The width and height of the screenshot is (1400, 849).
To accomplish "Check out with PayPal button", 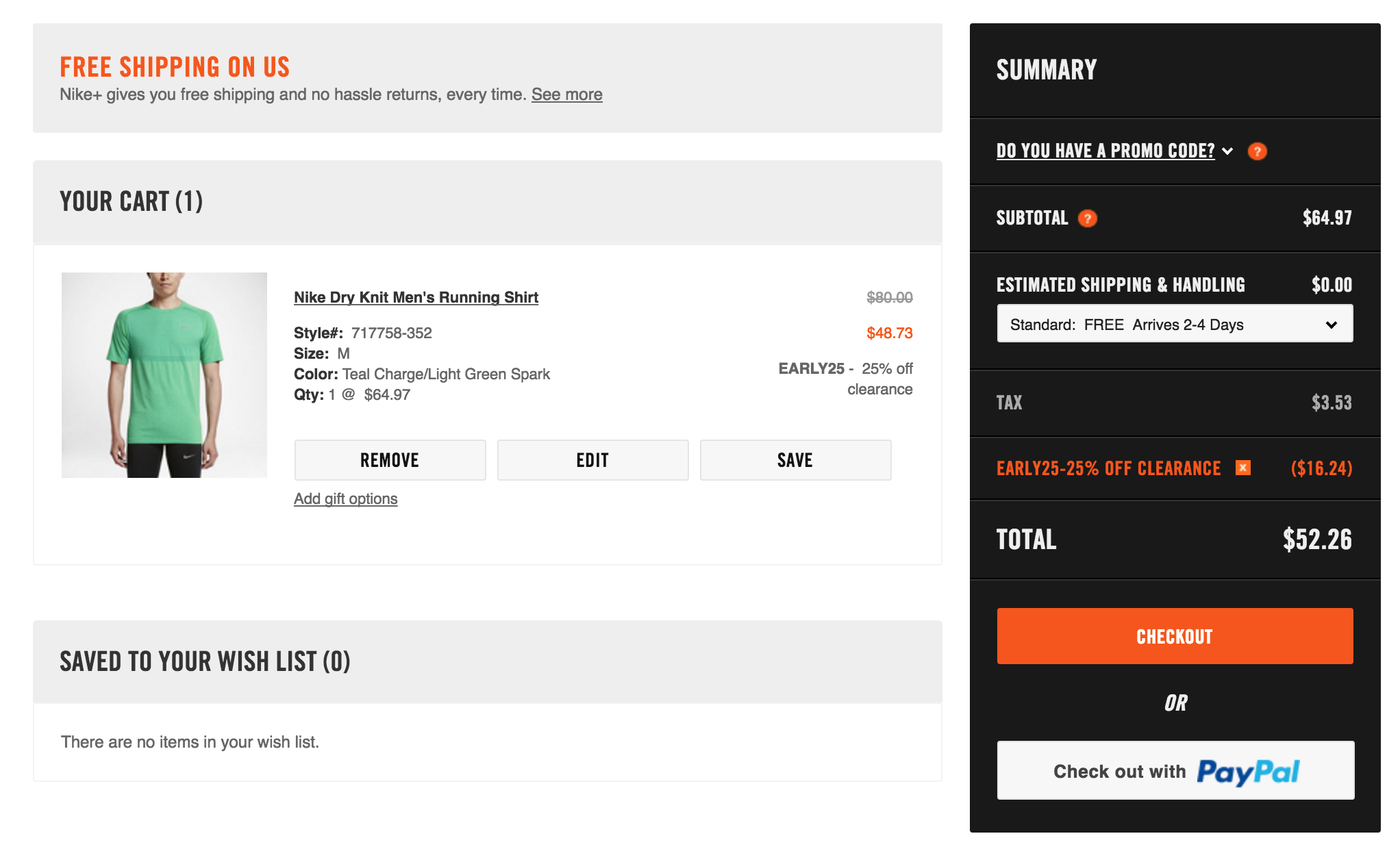I will 1175,770.
